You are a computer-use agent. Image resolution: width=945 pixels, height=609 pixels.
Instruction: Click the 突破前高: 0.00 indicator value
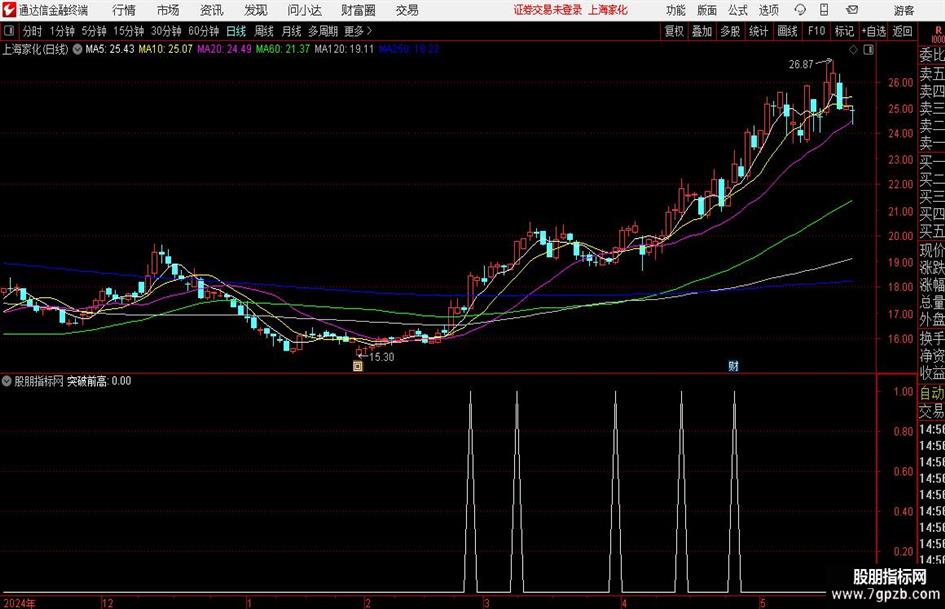[x=99, y=381]
